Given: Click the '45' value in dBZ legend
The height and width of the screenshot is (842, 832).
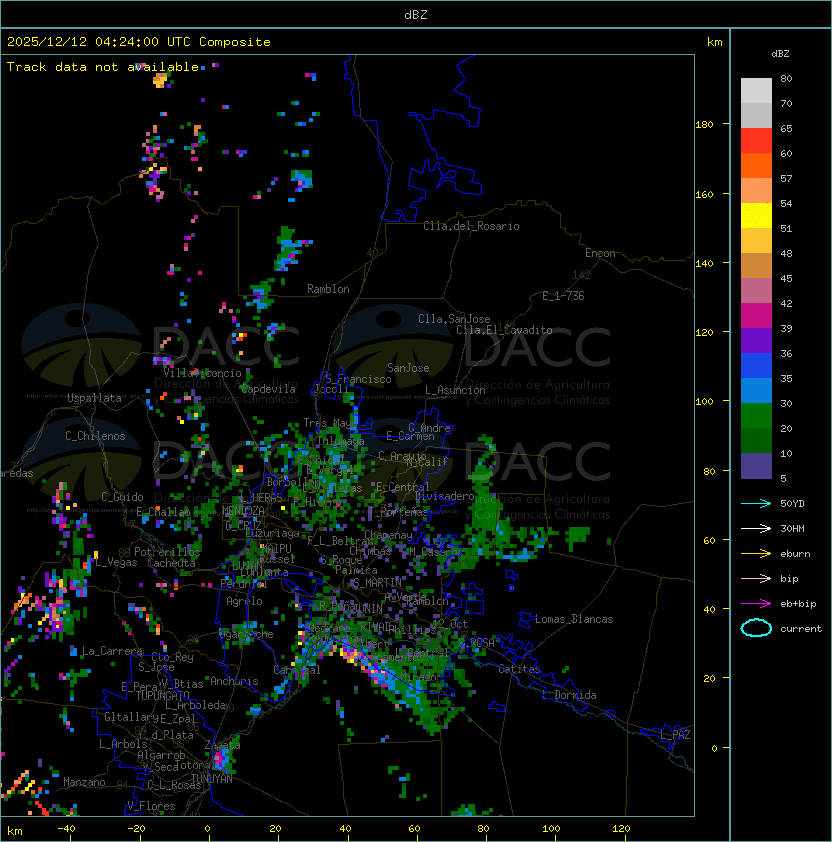Looking at the screenshot, I should pos(786,278).
